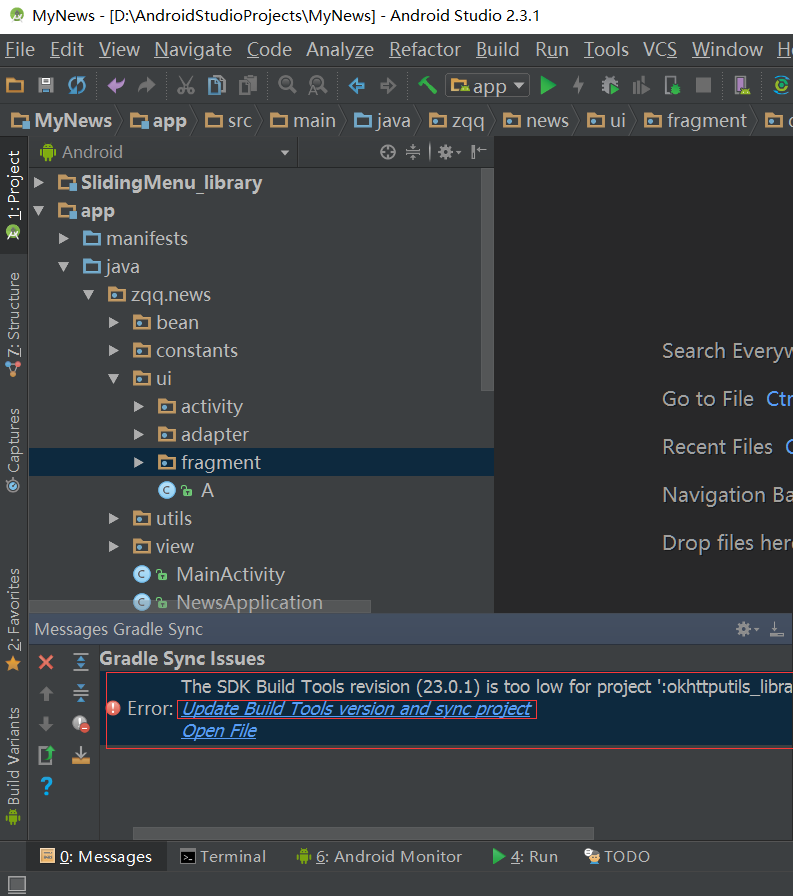This screenshot has width=793, height=896.
Task: Expand the bean package
Action: click(113, 322)
